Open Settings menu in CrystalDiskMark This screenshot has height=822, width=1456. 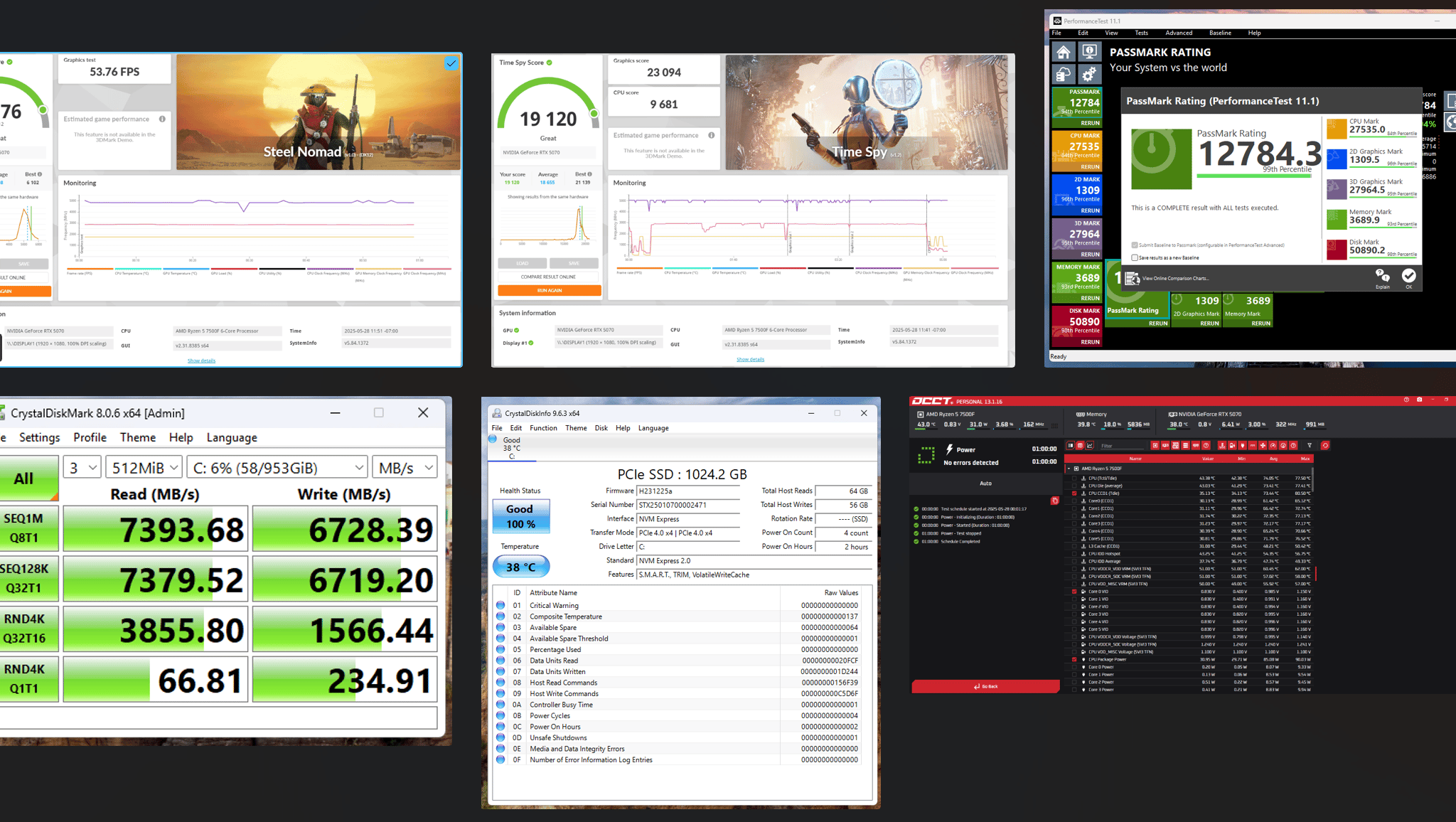tap(39, 437)
